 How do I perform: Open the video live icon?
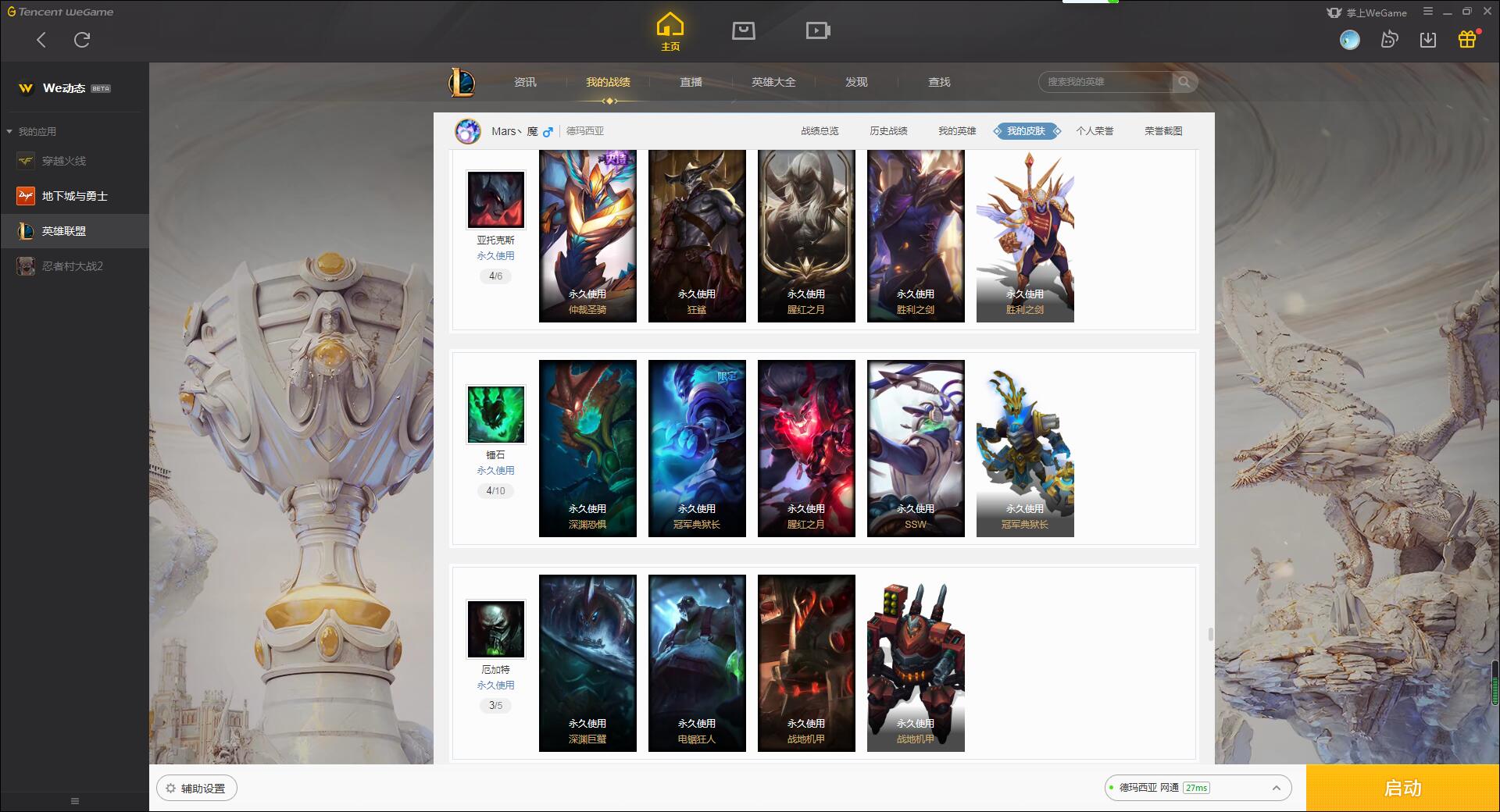pyautogui.click(x=817, y=30)
